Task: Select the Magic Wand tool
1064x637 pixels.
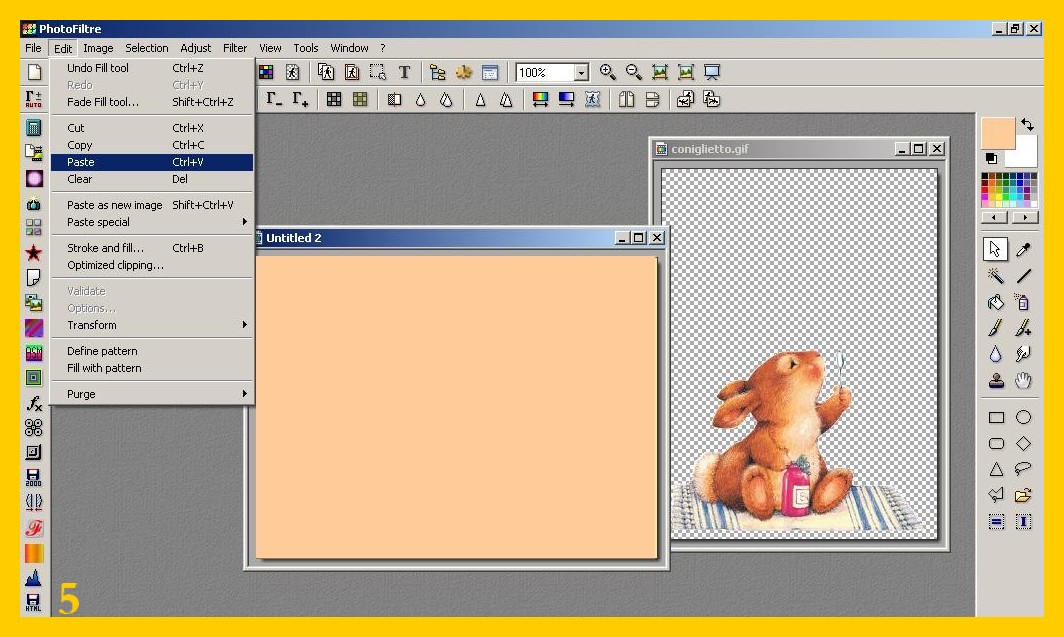Action: (x=996, y=276)
